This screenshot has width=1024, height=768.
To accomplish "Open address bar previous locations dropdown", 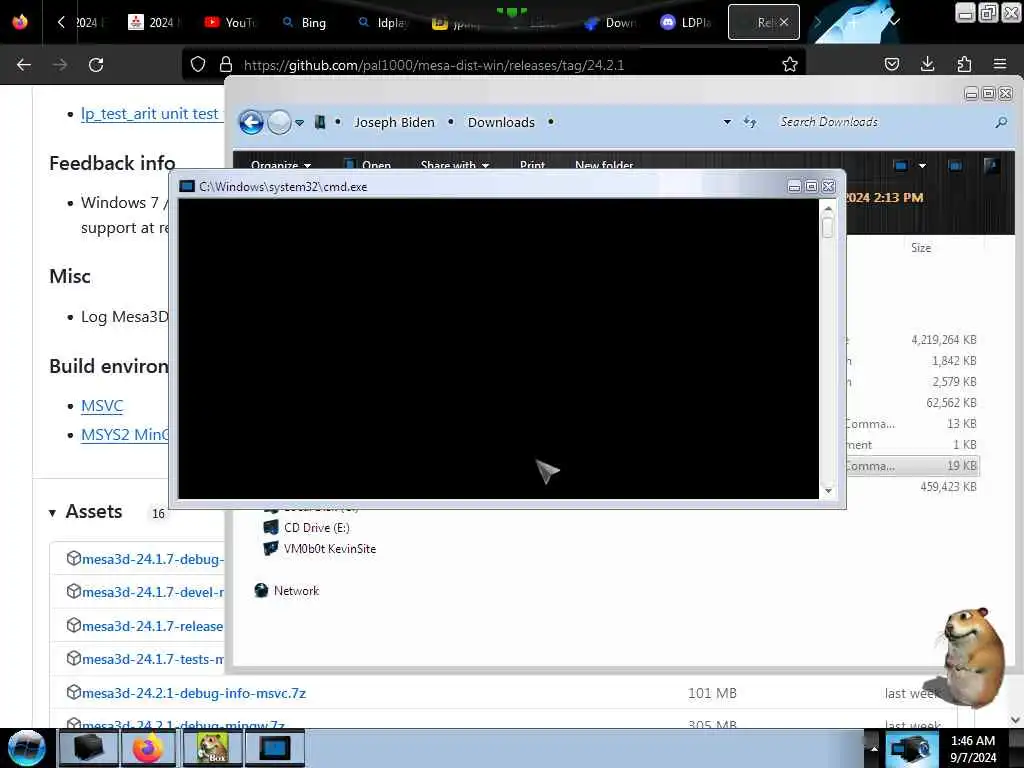I will 727,122.
